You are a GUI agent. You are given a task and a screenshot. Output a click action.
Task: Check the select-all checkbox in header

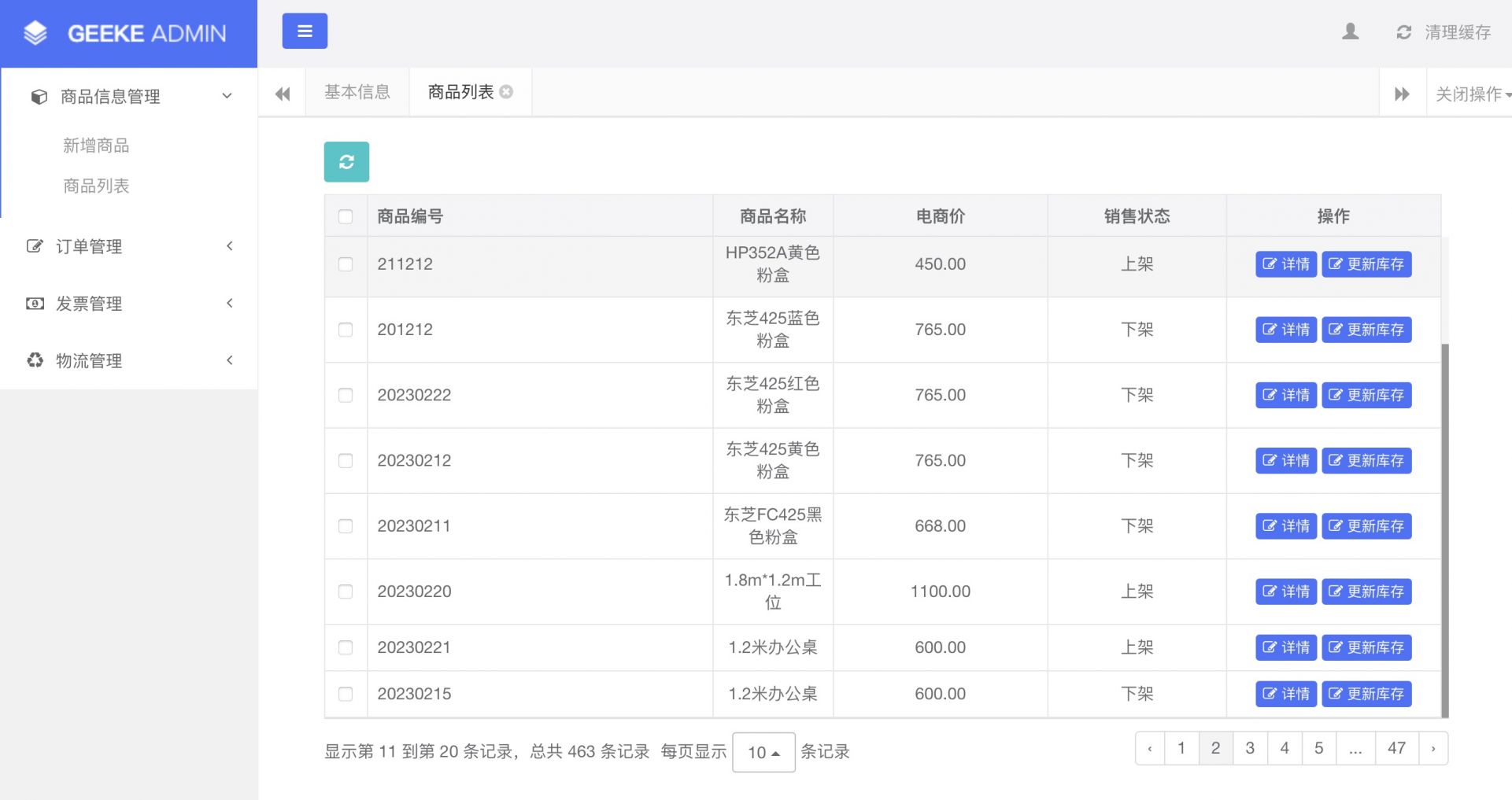click(346, 216)
